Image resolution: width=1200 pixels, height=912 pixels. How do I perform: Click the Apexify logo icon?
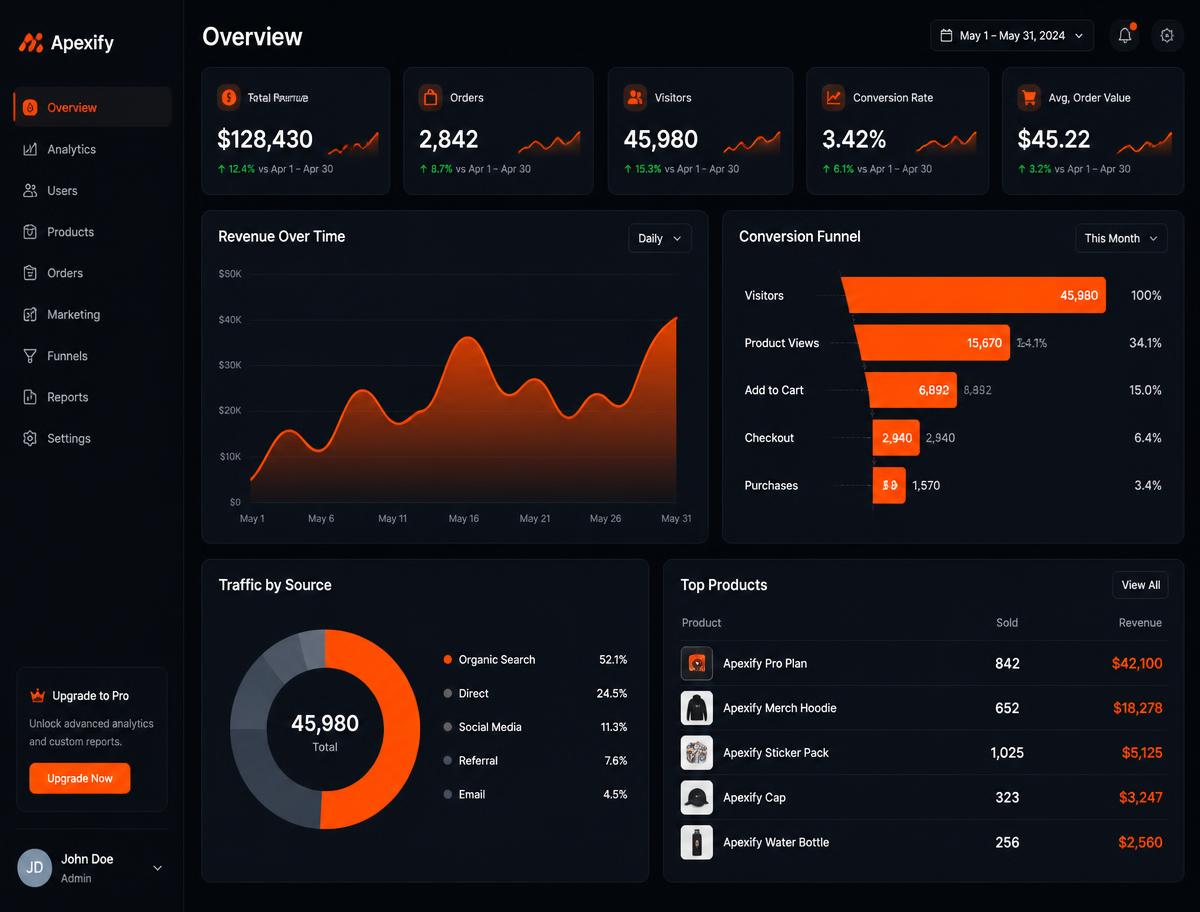[x=31, y=42]
